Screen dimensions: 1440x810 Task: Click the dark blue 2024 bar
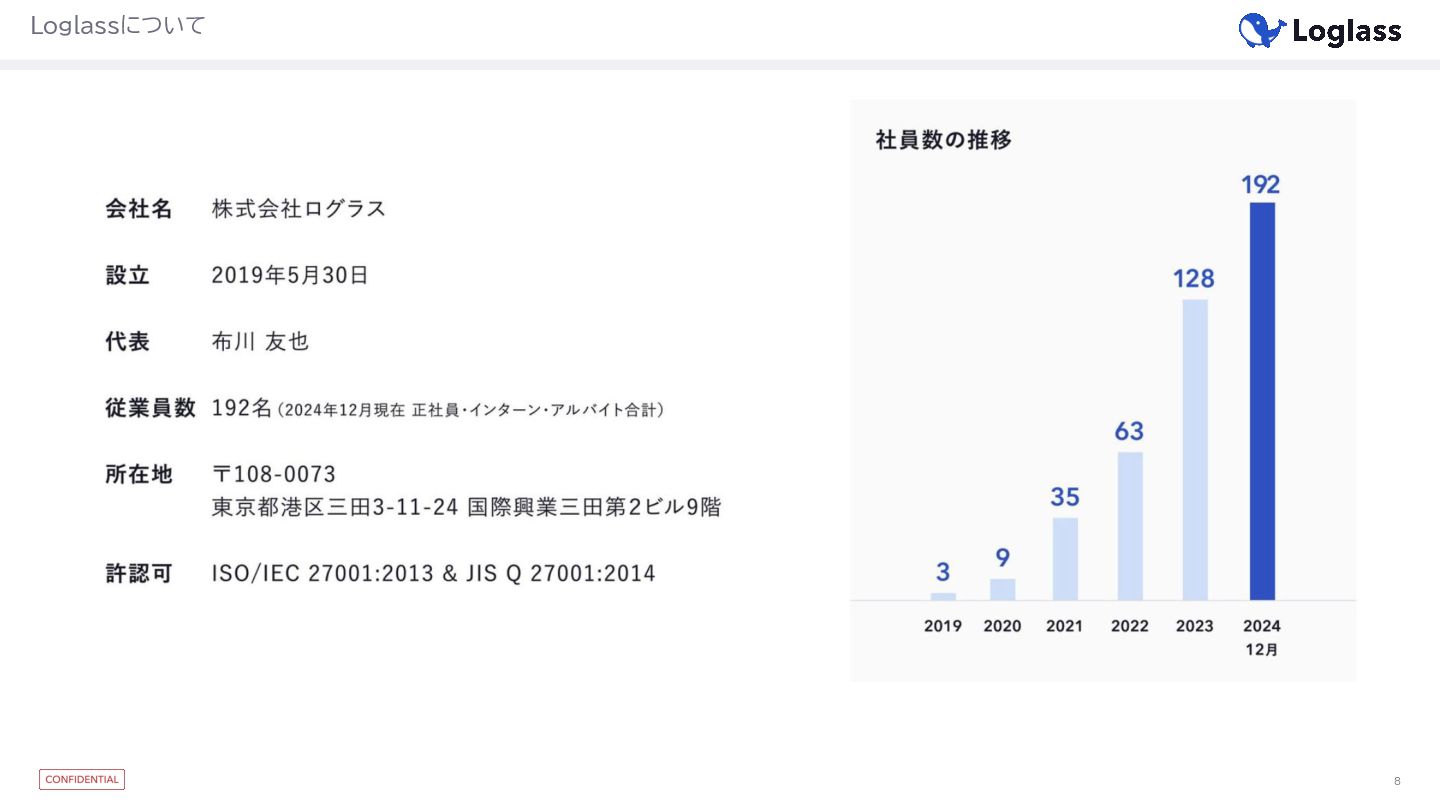coord(1262,401)
